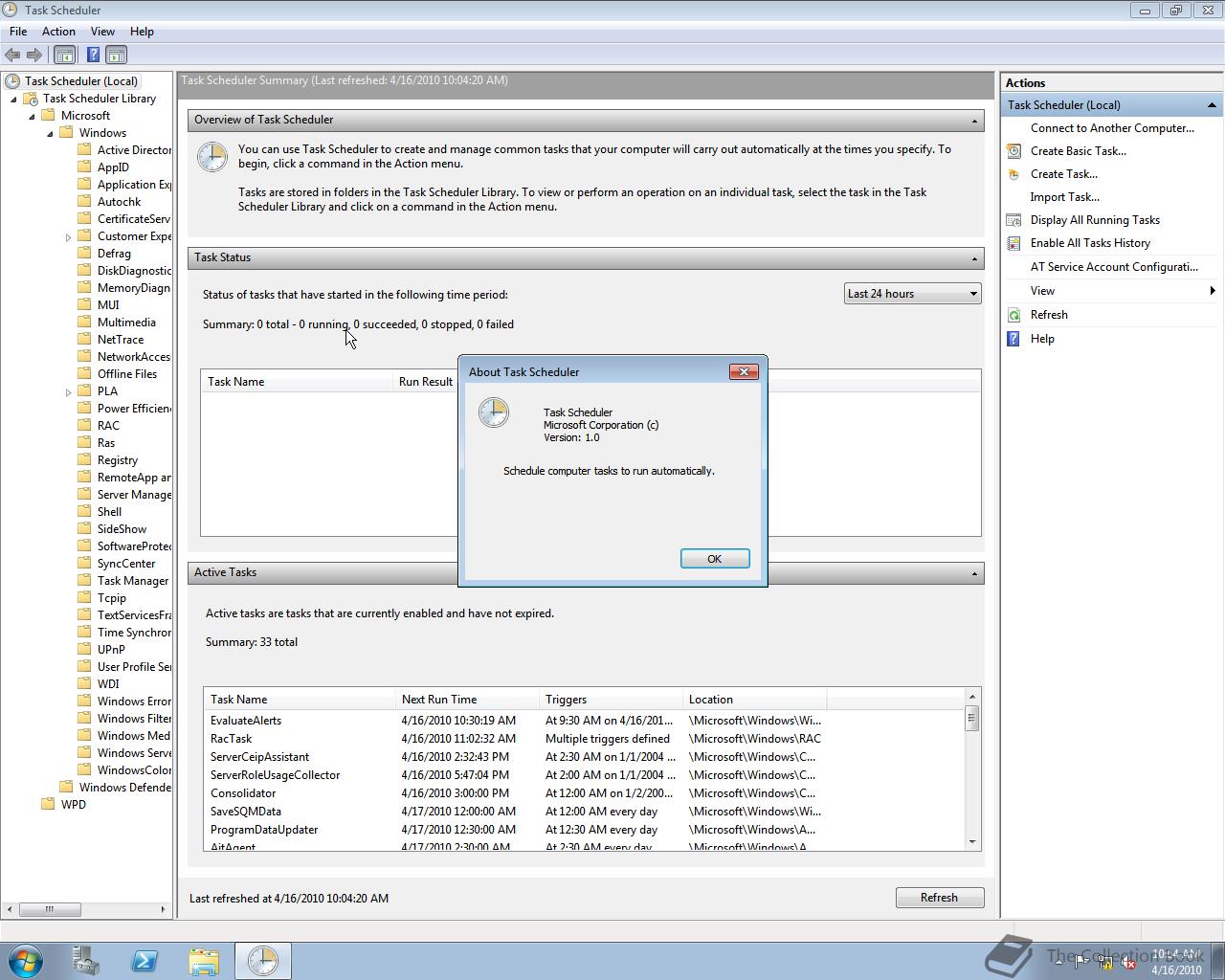Expand the PLA folder node
1225x980 pixels.
coord(68,391)
